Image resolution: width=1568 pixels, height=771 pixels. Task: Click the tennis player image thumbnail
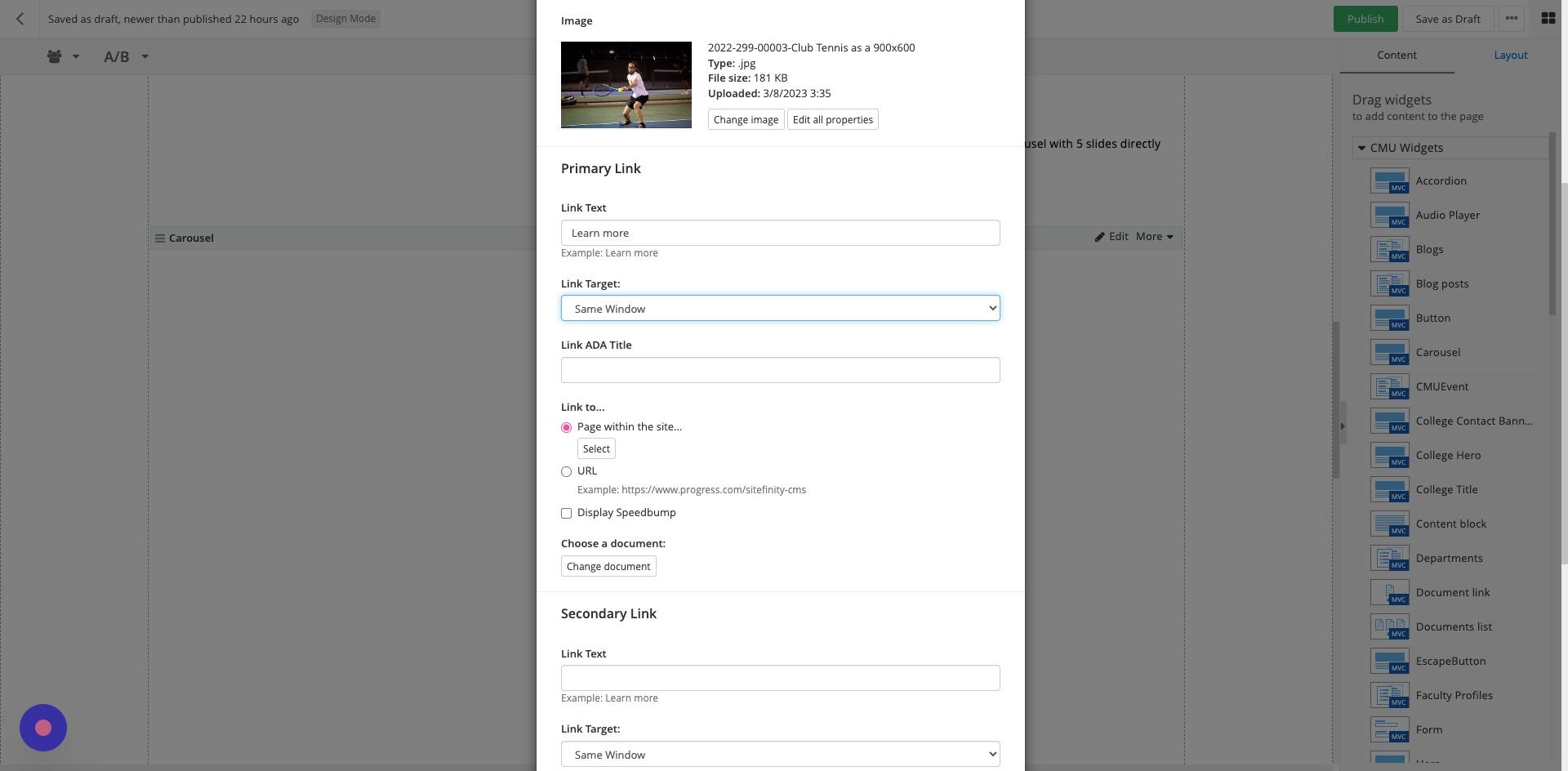point(626,85)
